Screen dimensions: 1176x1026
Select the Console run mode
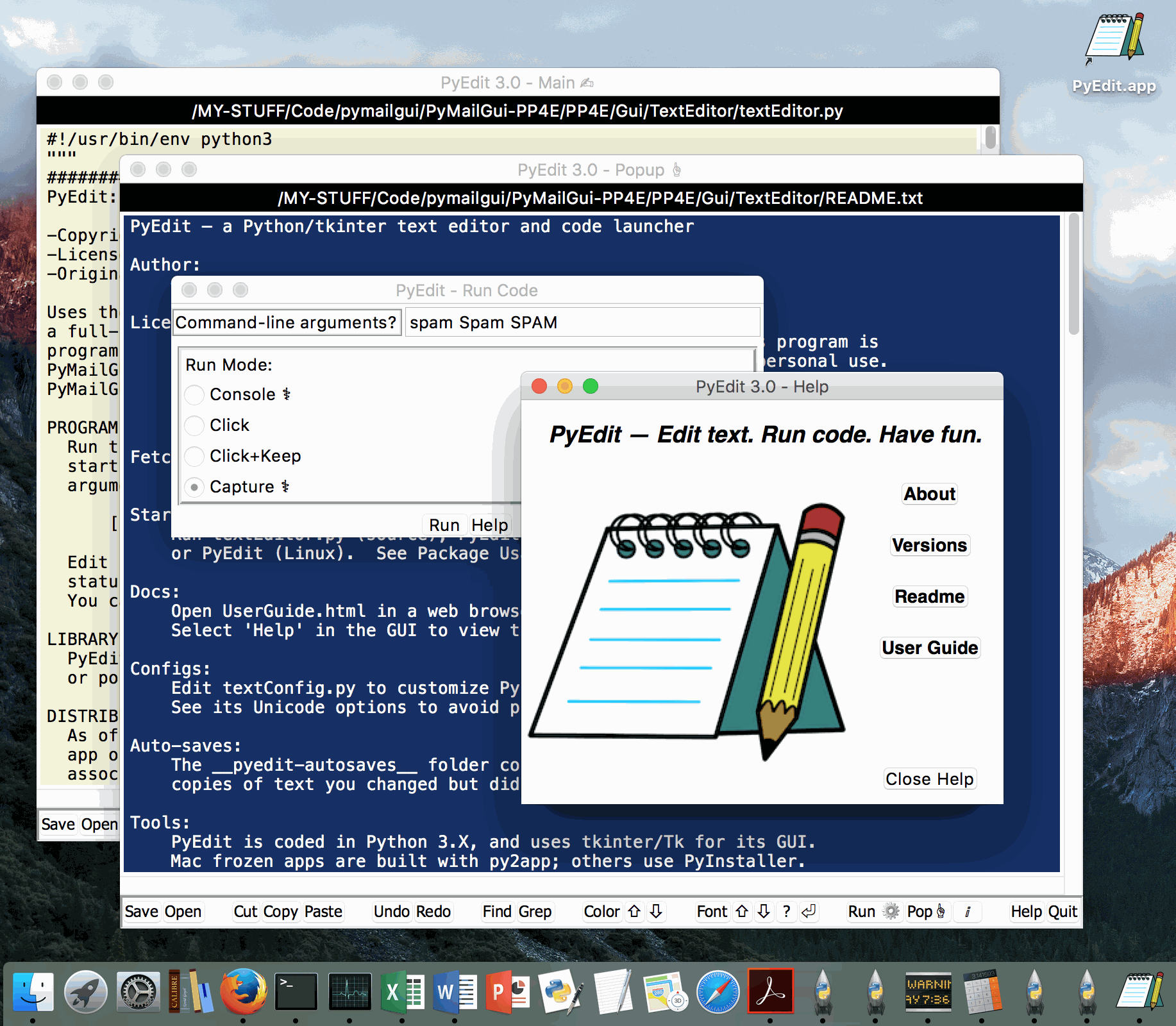pyautogui.click(x=194, y=394)
